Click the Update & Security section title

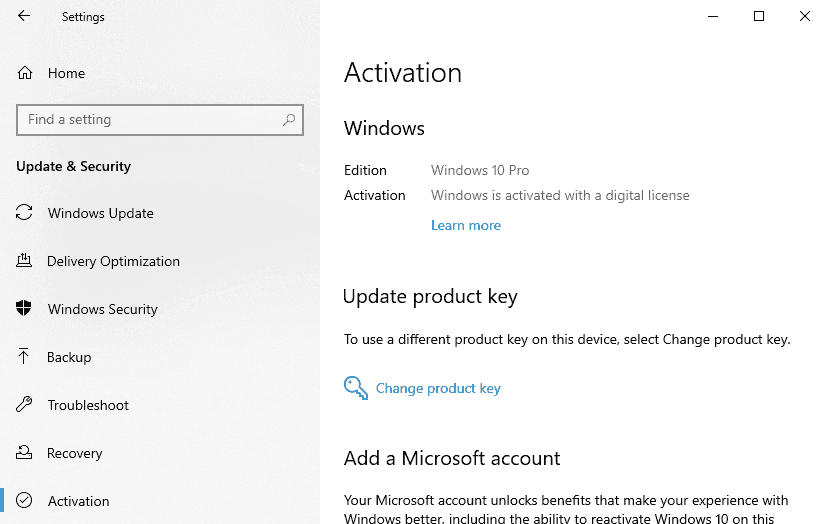(x=73, y=166)
